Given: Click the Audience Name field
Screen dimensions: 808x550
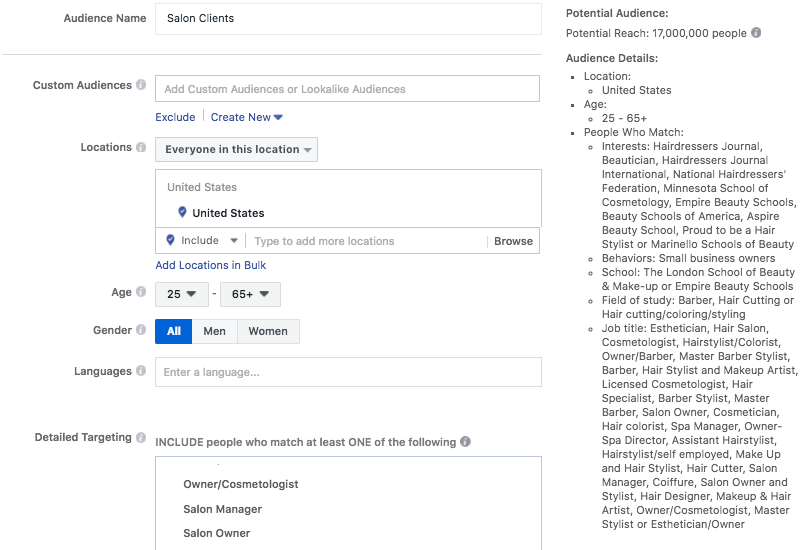Looking at the screenshot, I should point(348,19).
